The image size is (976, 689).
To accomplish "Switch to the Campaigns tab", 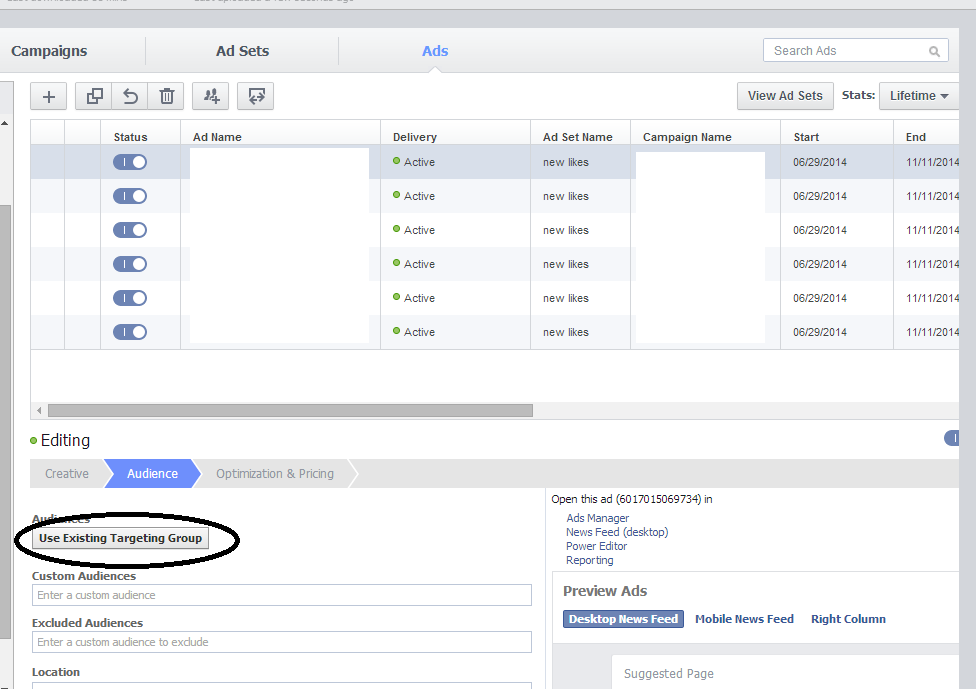I will tap(49, 51).
